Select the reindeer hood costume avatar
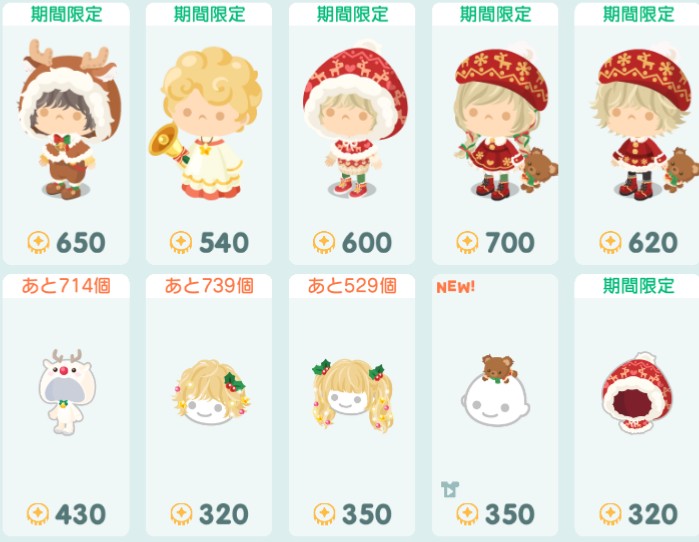699x542 pixels. pos(67,119)
